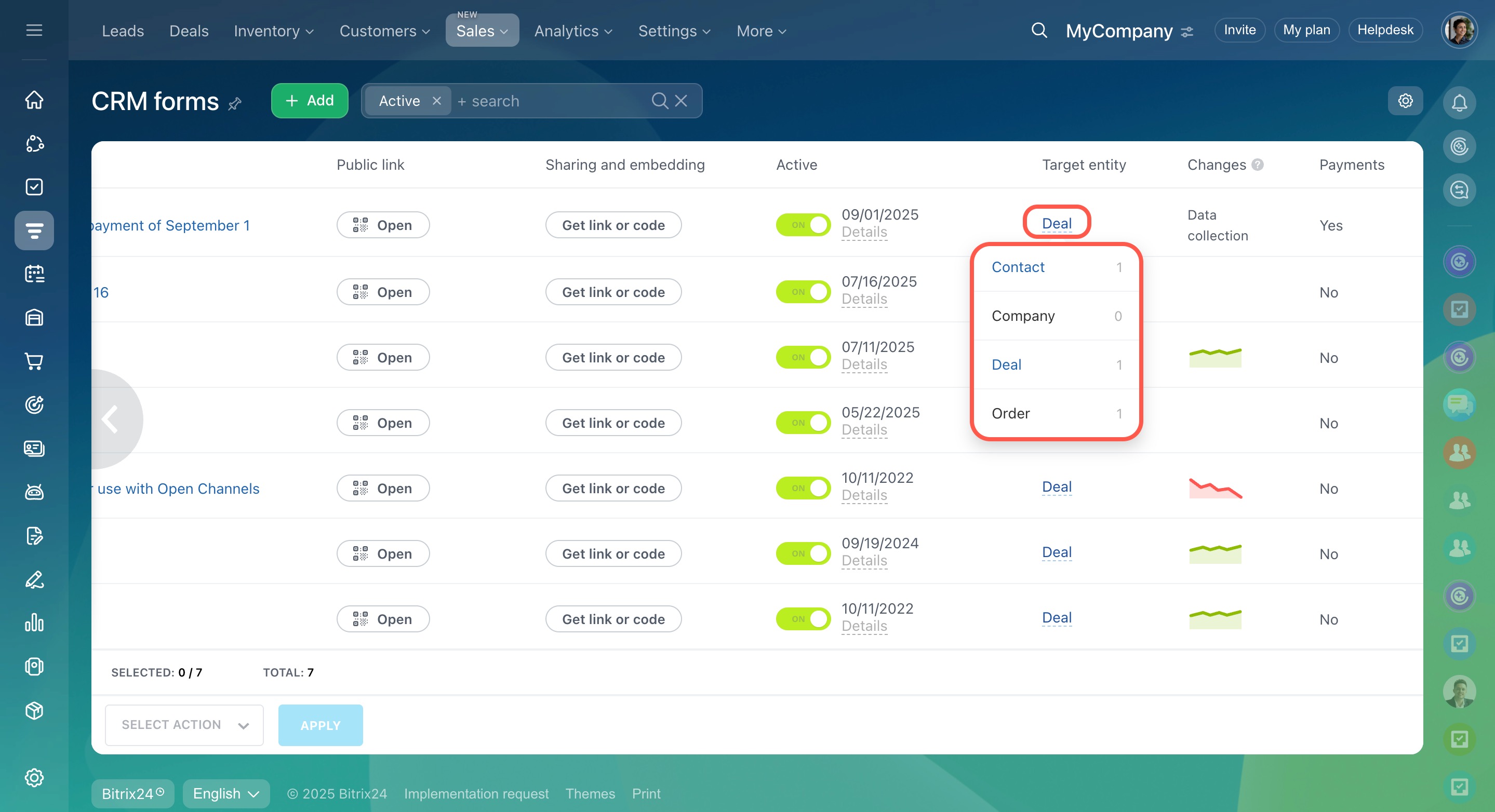
Task: Click the green Add button
Action: tap(309, 101)
